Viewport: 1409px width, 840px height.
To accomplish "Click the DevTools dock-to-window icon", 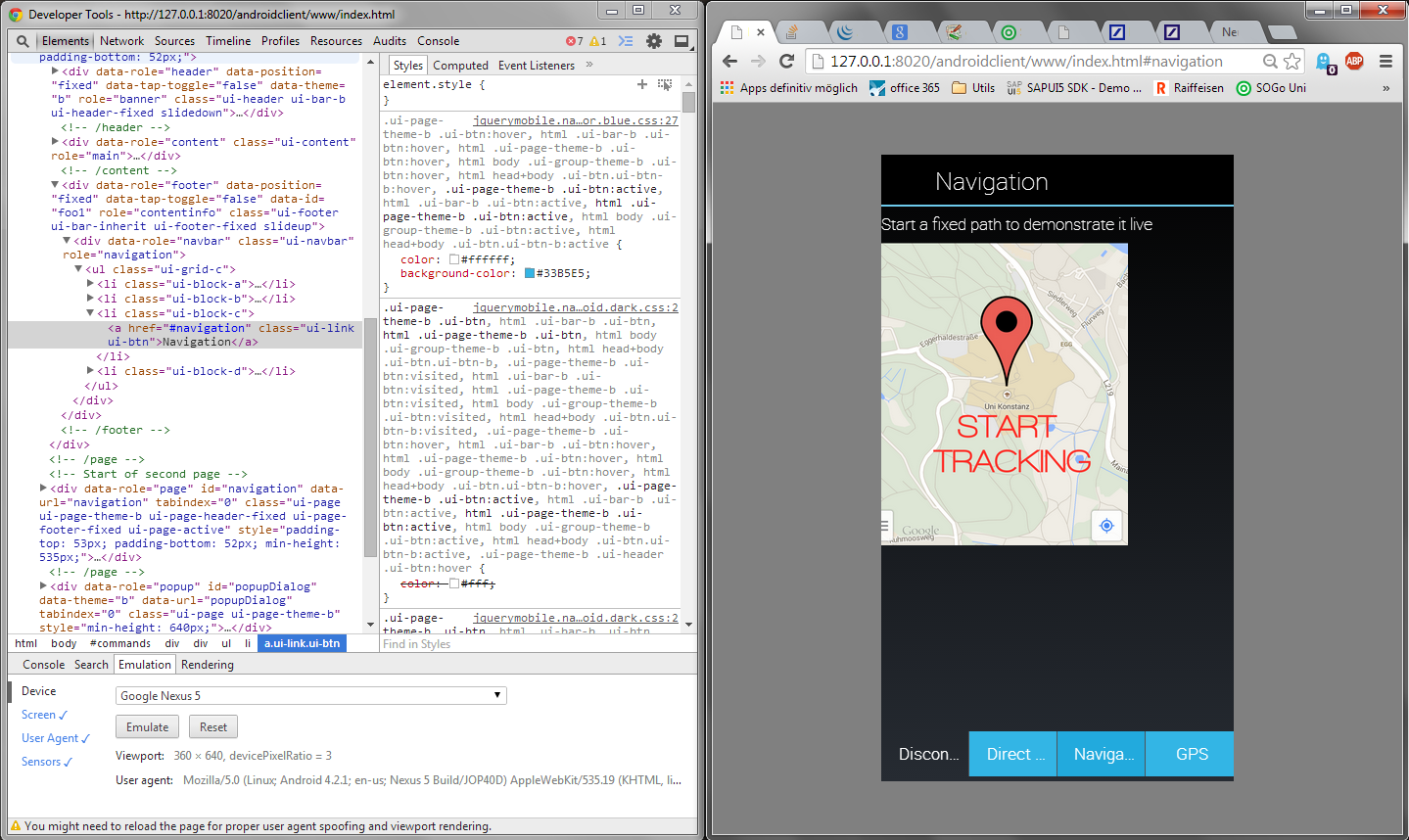I will pos(681,41).
